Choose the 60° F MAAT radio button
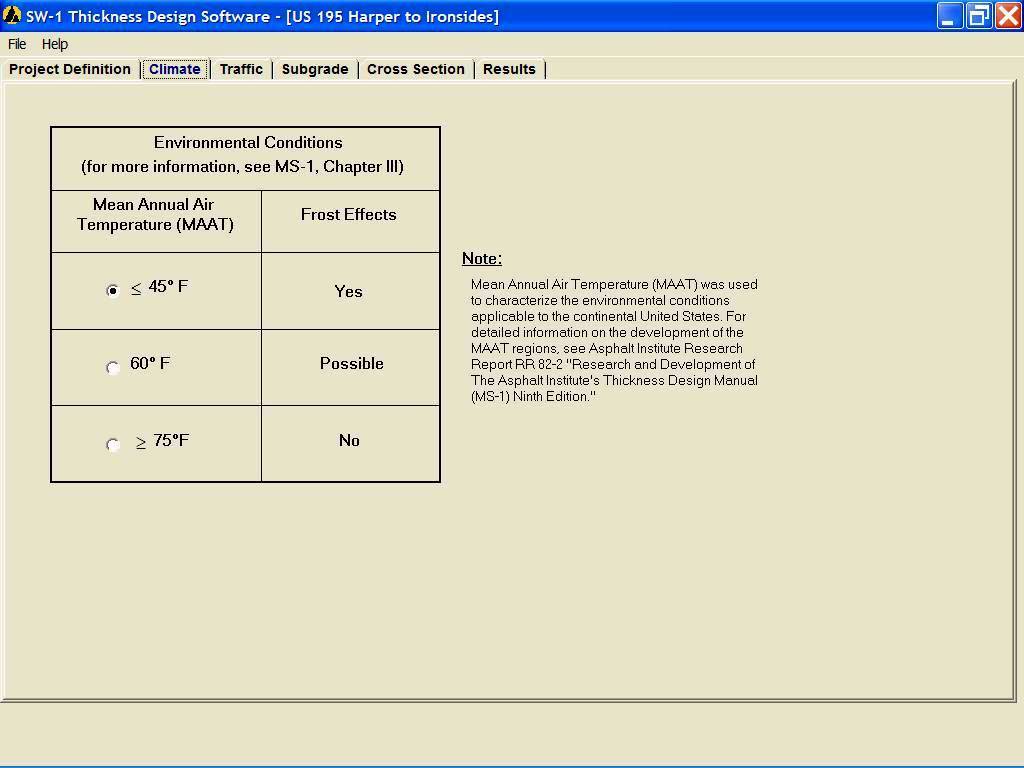The width and height of the screenshot is (1024, 768). point(112,367)
